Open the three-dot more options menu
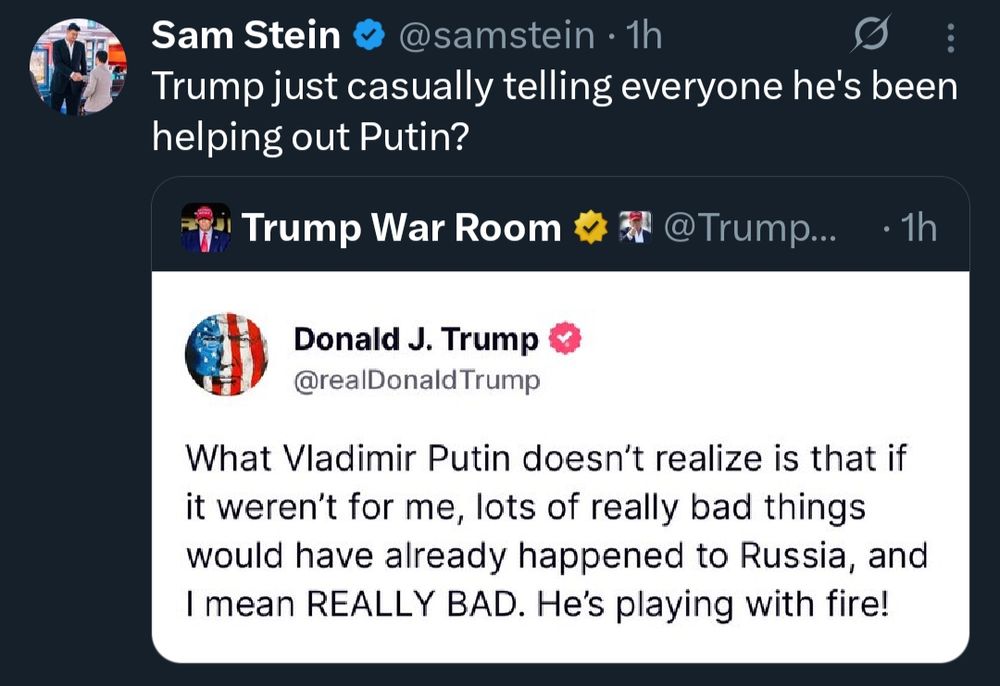The image size is (1000, 686). (950, 38)
